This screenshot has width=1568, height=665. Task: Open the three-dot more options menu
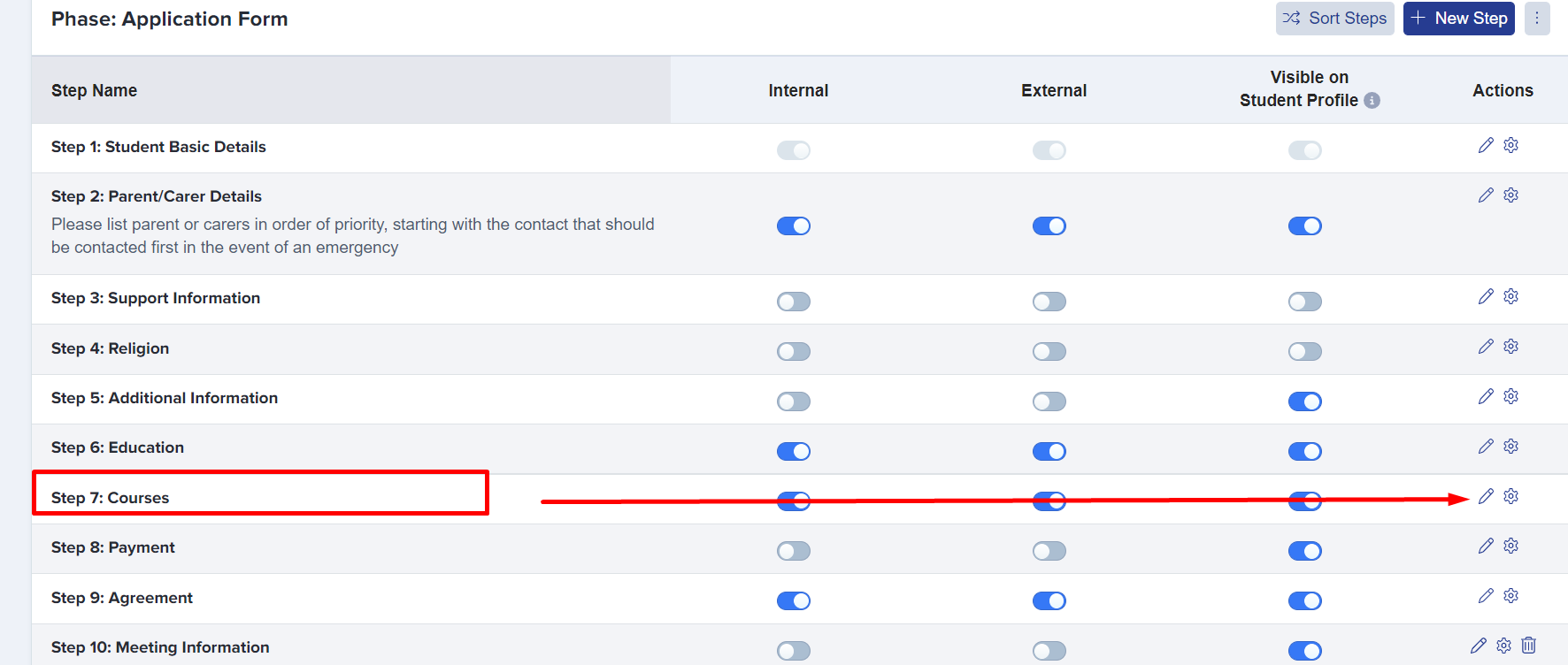click(1537, 19)
